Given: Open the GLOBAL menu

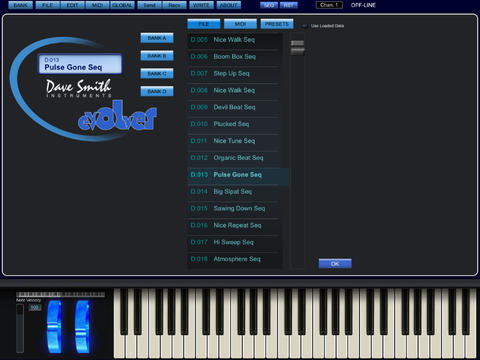Looking at the screenshot, I should click(122, 5).
